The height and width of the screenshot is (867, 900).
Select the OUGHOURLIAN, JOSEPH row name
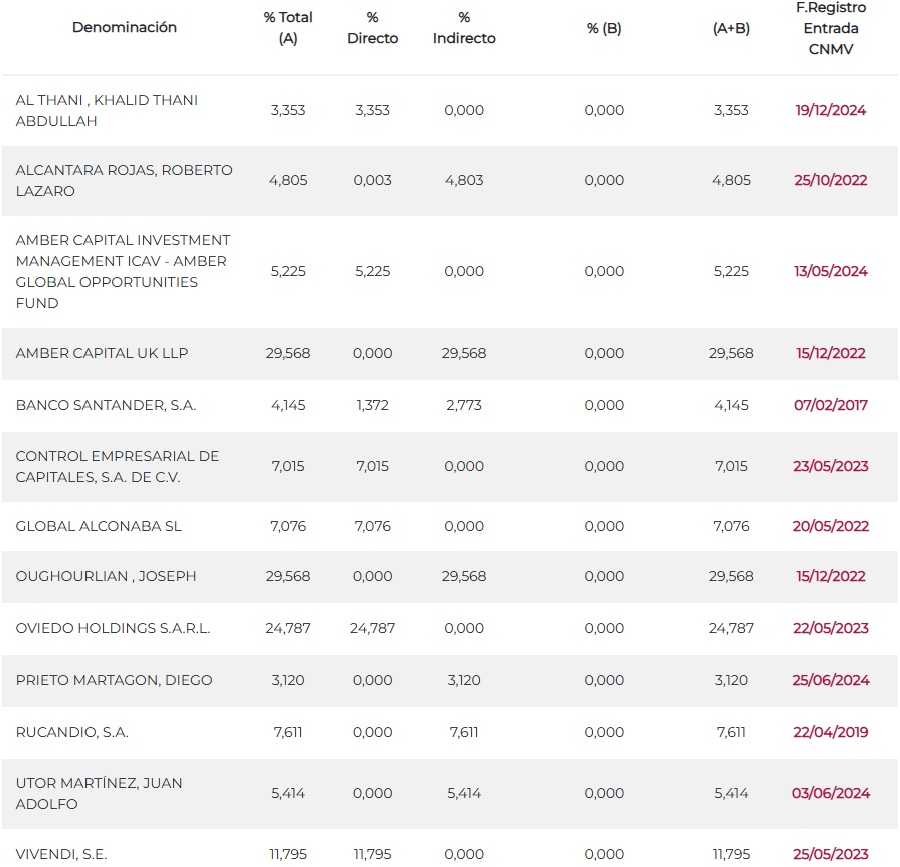106,577
